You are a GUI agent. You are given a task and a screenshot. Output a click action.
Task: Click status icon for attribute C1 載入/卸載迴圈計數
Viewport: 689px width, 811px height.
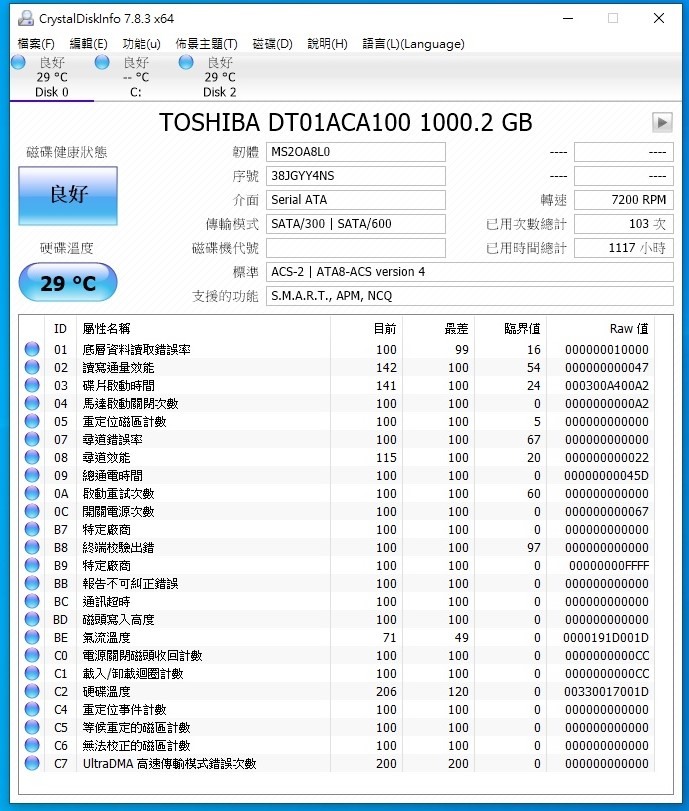pyautogui.click(x=32, y=673)
